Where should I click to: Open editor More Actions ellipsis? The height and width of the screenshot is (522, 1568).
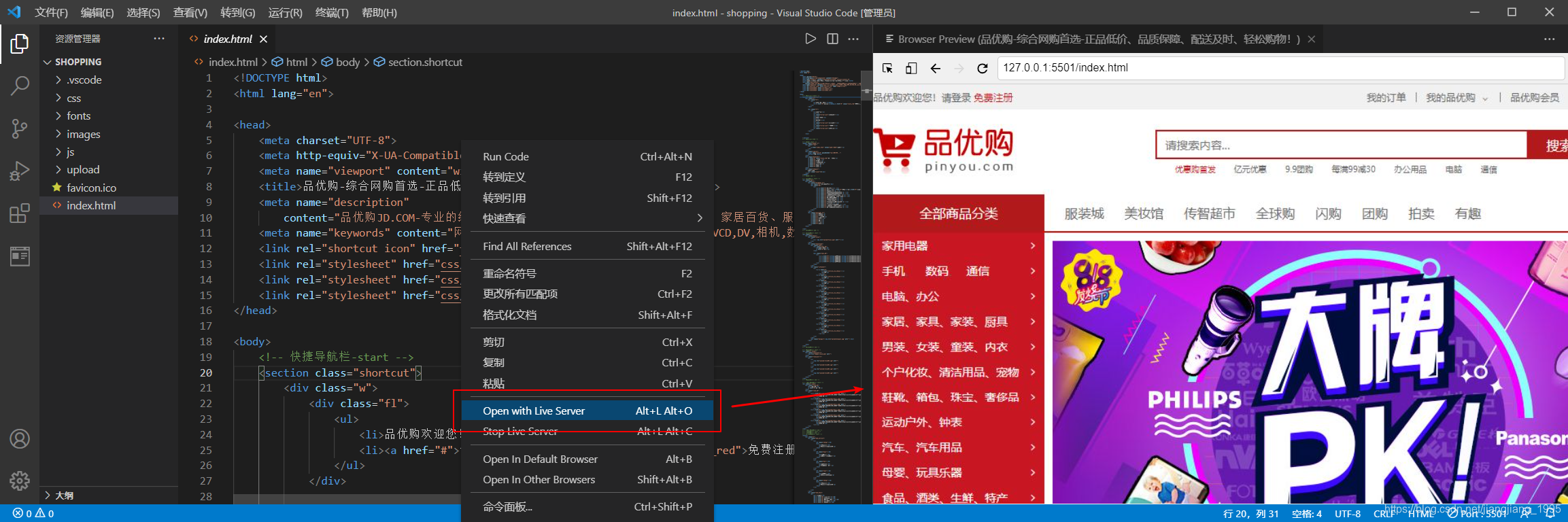coord(853,39)
